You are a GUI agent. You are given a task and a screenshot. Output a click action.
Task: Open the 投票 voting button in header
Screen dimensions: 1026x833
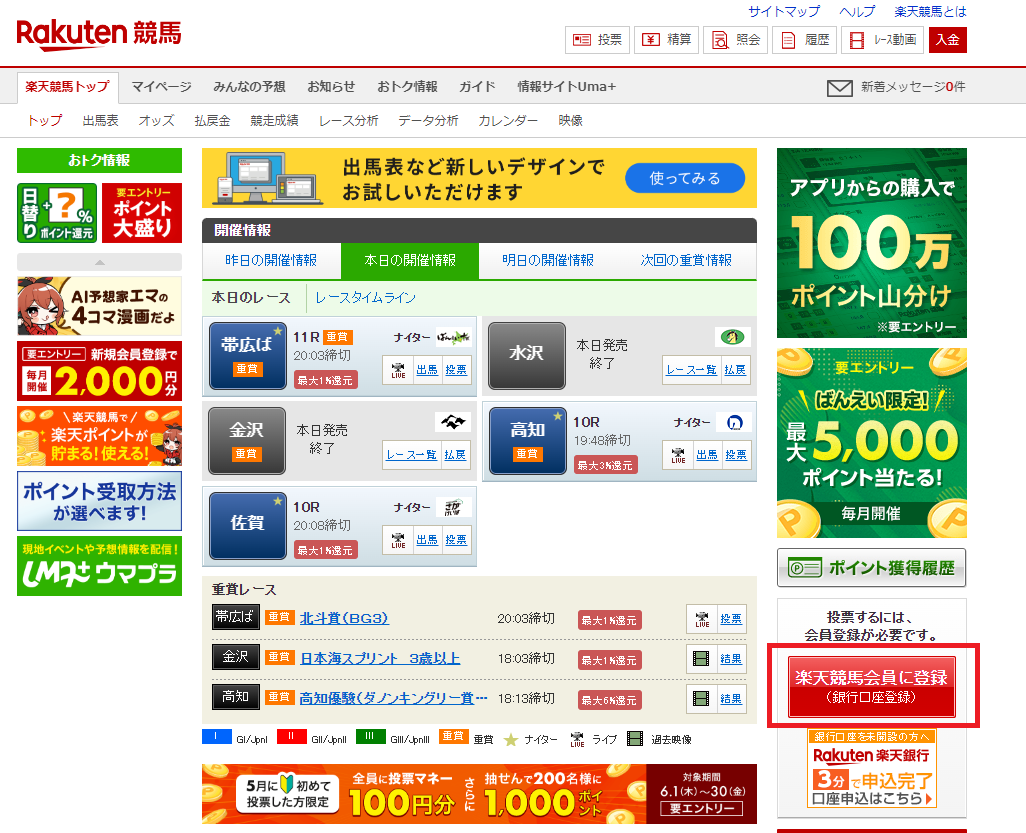coord(597,40)
